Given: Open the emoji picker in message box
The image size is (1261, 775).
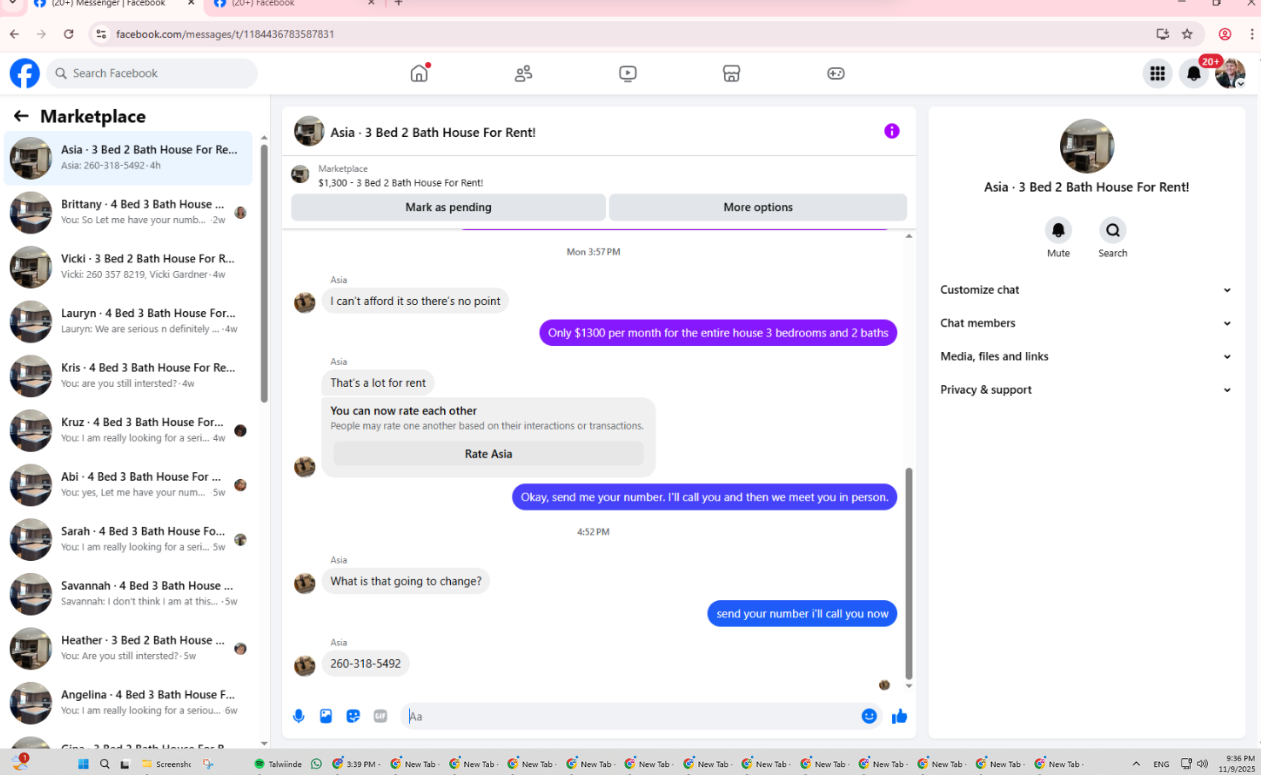Looking at the screenshot, I should coord(869,716).
